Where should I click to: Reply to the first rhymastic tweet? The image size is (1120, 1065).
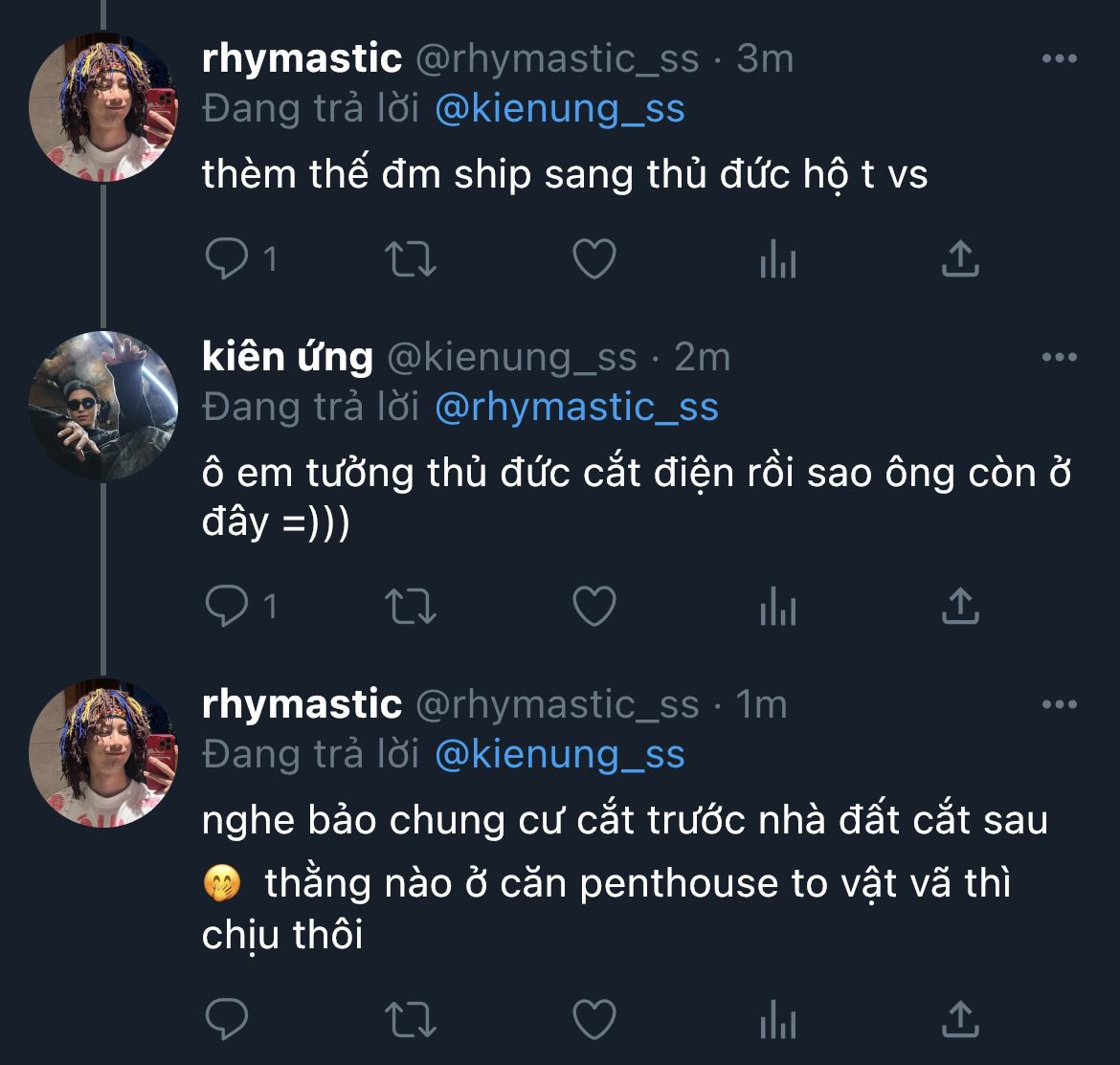227,258
